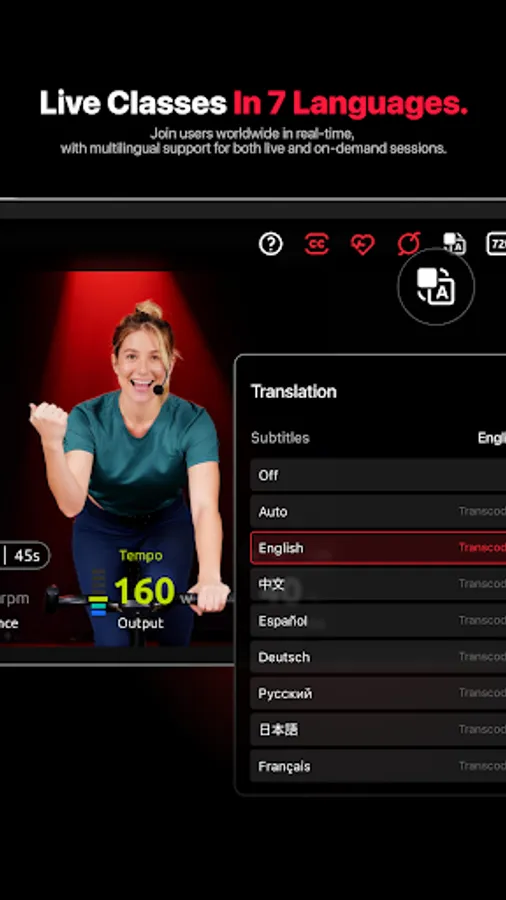Select Auto subtitle language
The height and width of the screenshot is (900, 506).
click(378, 511)
